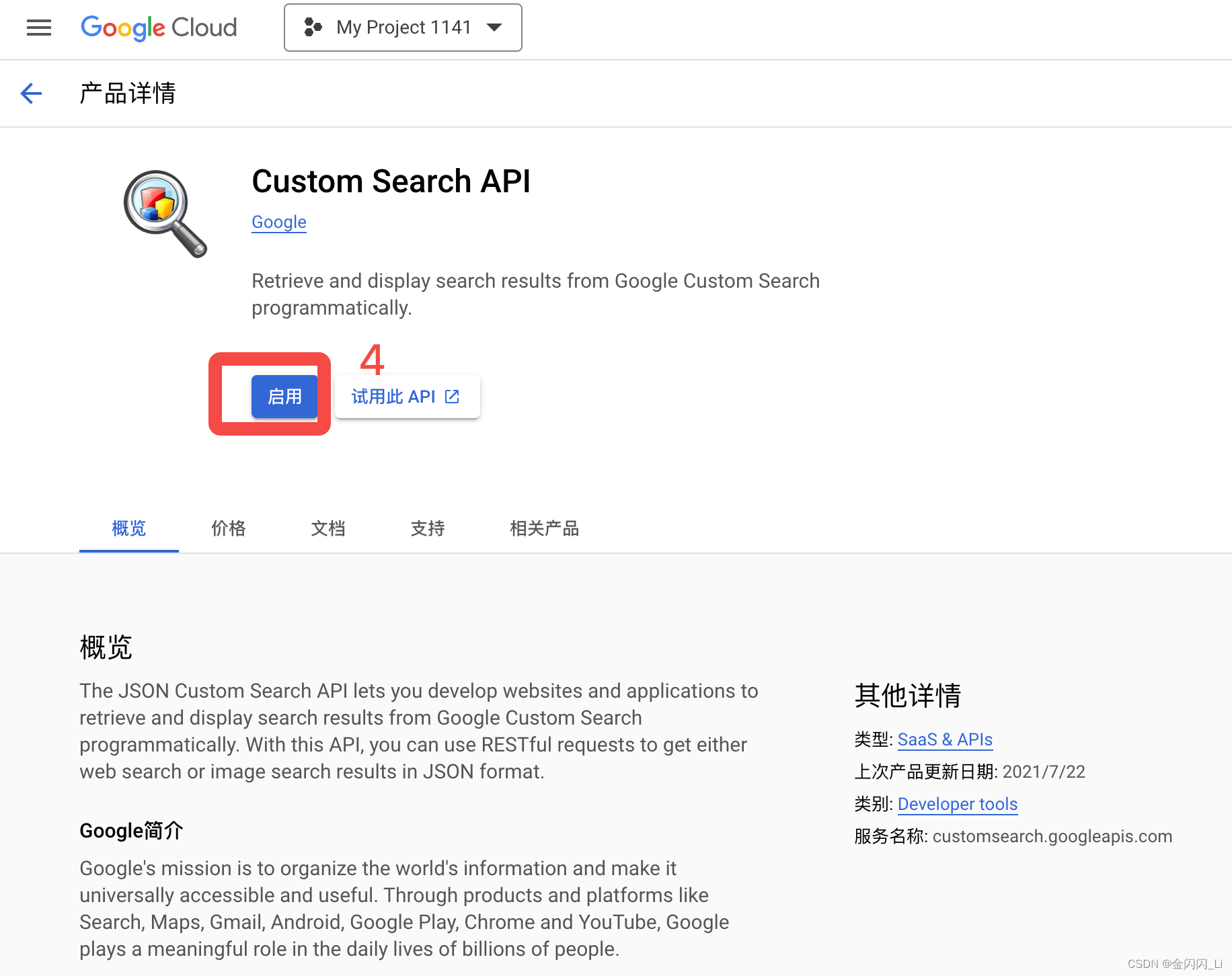
Task: Select the 概览 tab
Action: coord(129,528)
